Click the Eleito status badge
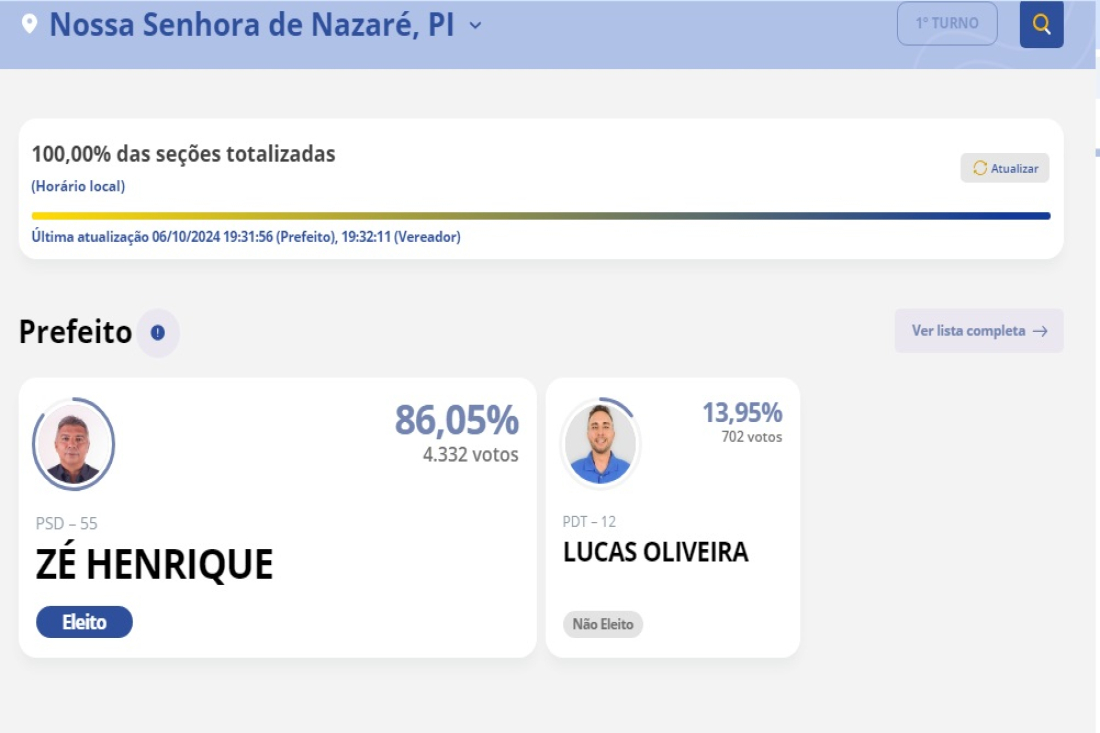This screenshot has width=1100, height=733. point(84,622)
